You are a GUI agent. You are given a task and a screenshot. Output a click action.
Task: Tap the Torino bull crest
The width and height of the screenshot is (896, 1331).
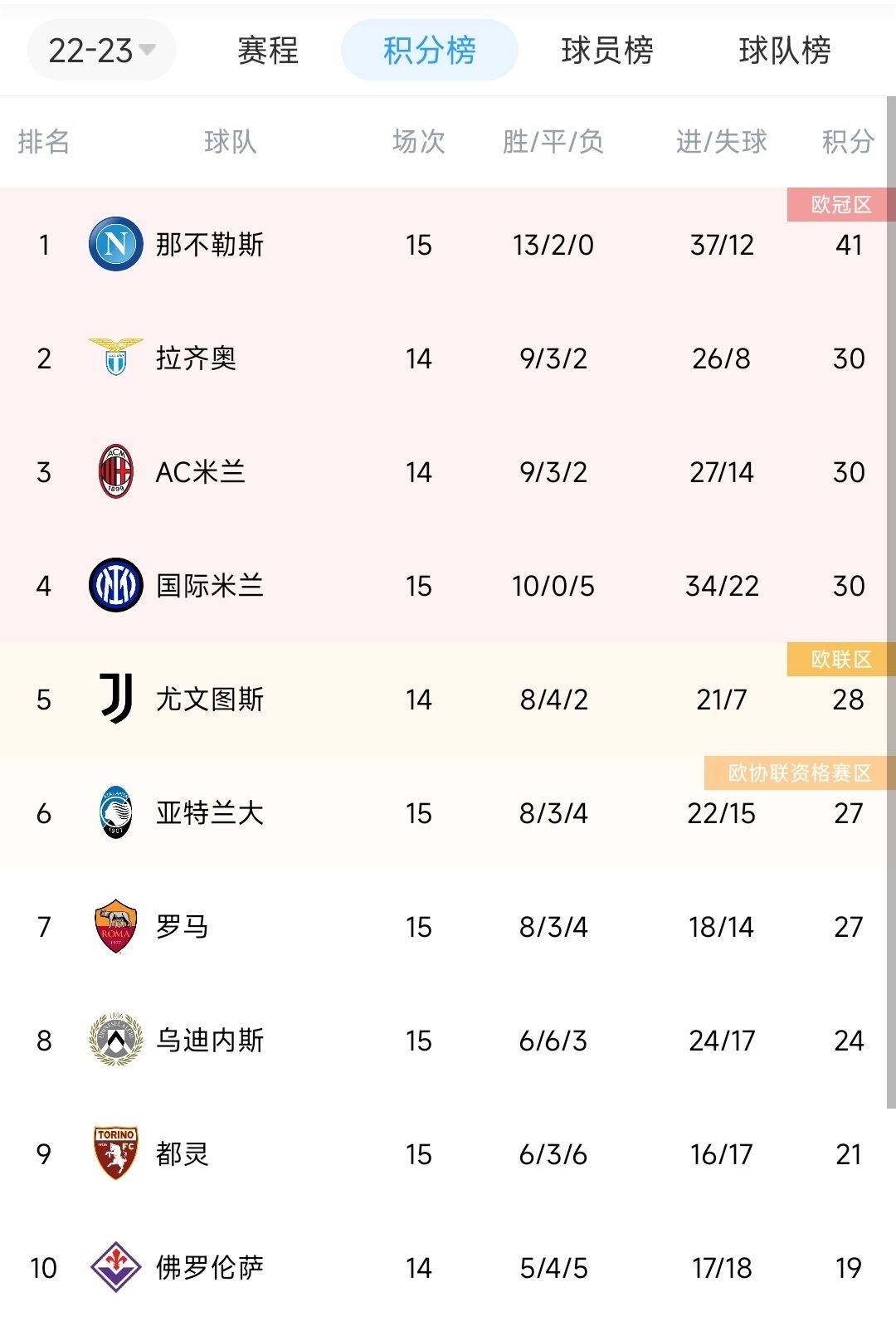tap(116, 1153)
